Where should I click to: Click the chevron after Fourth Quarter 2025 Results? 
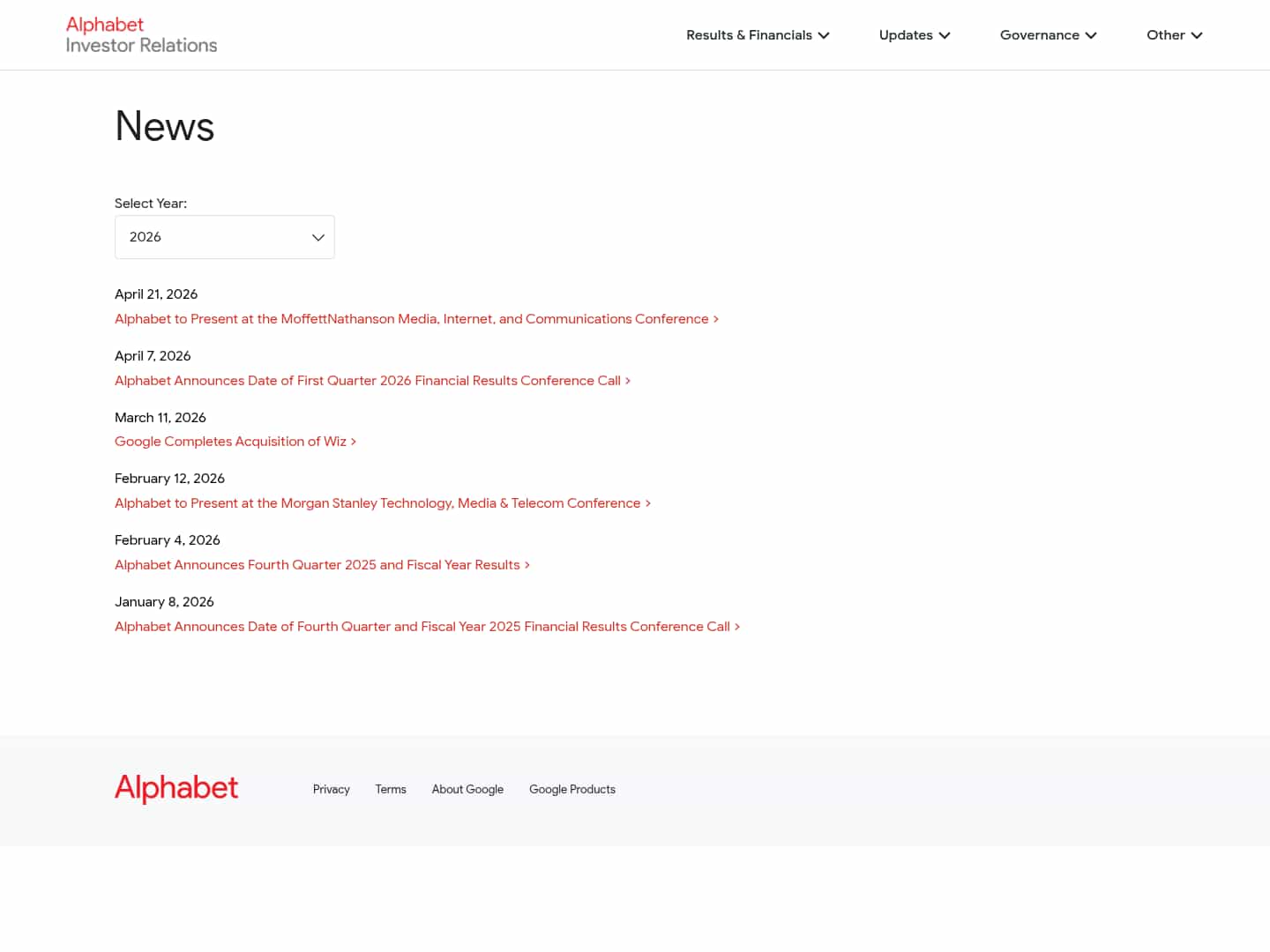(x=527, y=565)
